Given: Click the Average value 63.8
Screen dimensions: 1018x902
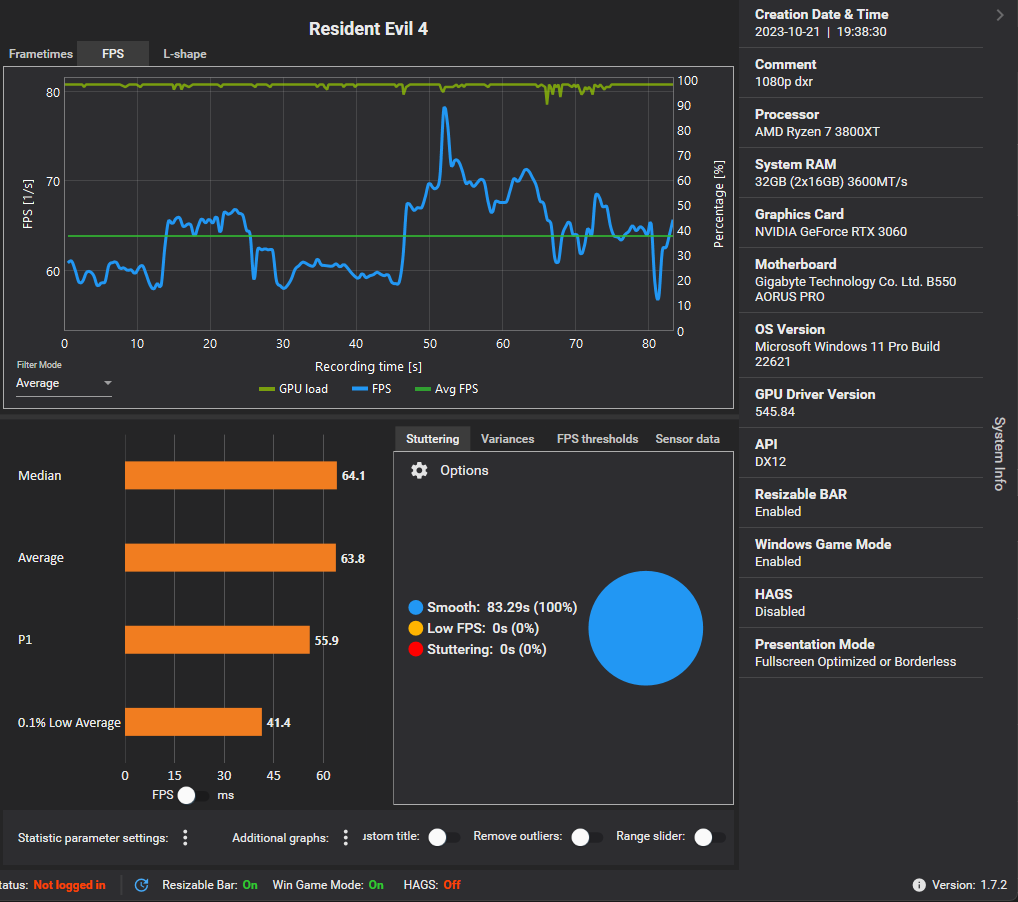Looking at the screenshot, I should 353,558.
